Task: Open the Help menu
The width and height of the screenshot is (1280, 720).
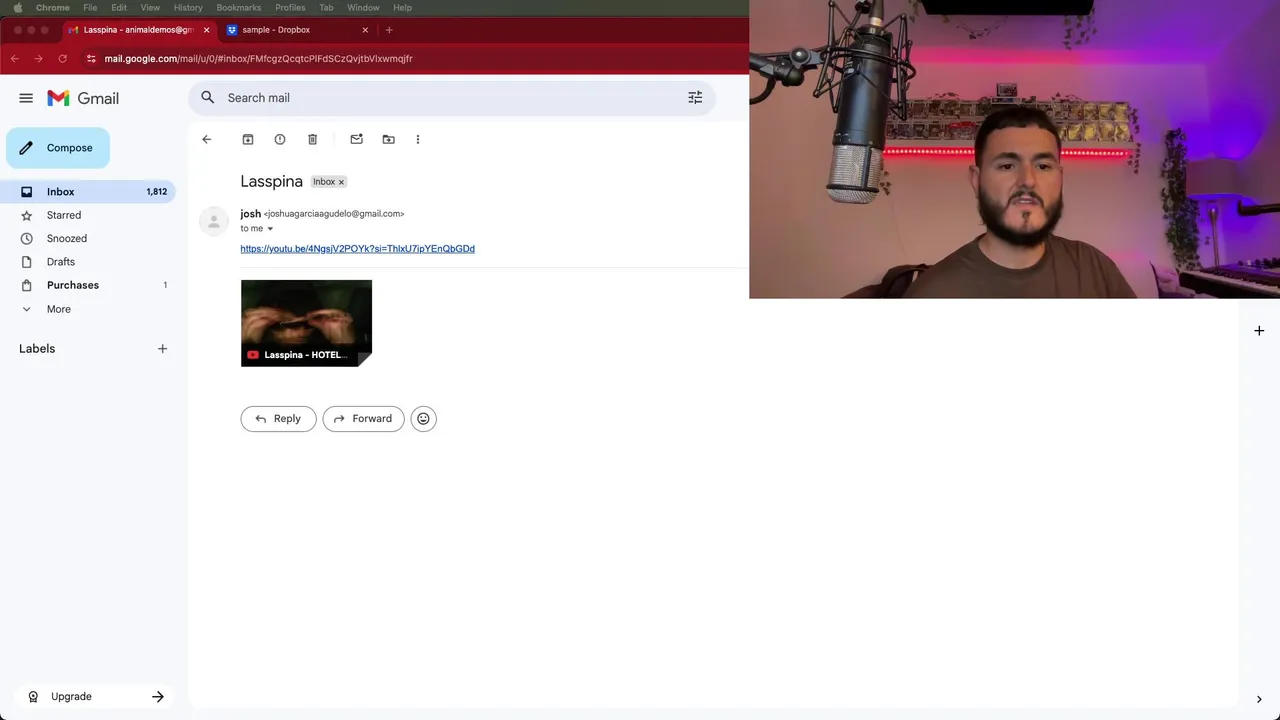Action: 402,7
